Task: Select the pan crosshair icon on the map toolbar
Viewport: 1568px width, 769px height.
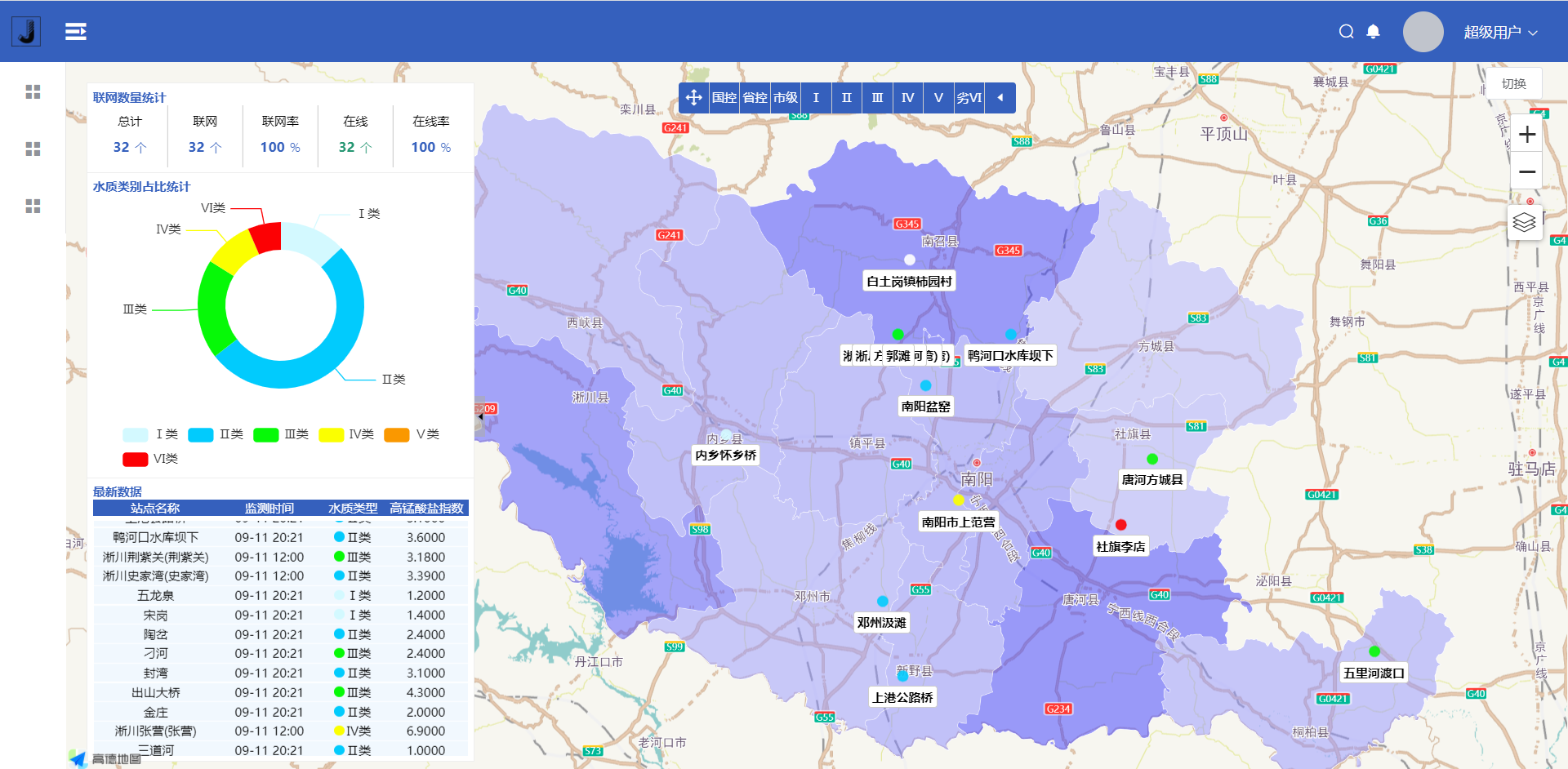Action: (693, 97)
